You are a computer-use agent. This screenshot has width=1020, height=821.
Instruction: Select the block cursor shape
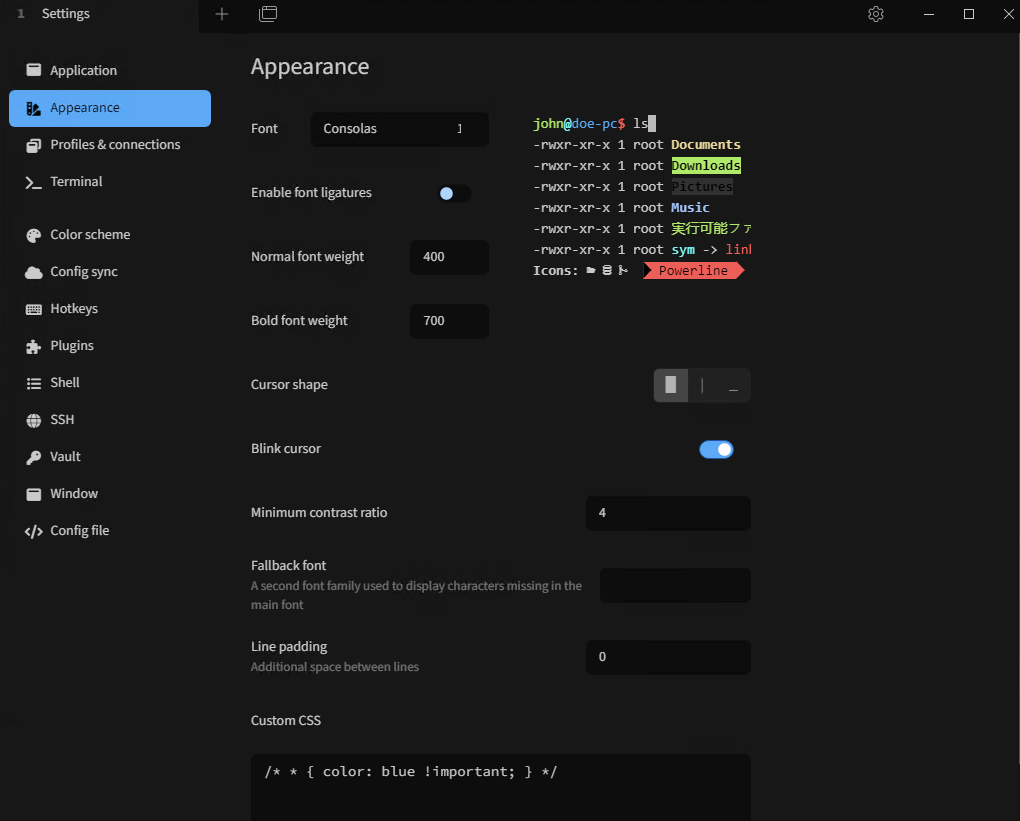pos(671,385)
